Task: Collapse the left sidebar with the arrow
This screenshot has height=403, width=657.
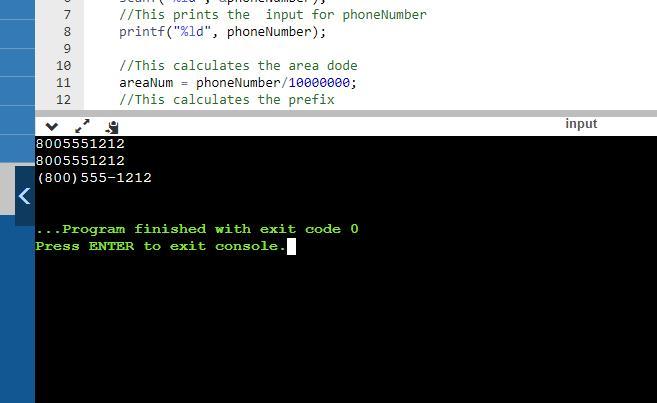Action: click(25, 196)
